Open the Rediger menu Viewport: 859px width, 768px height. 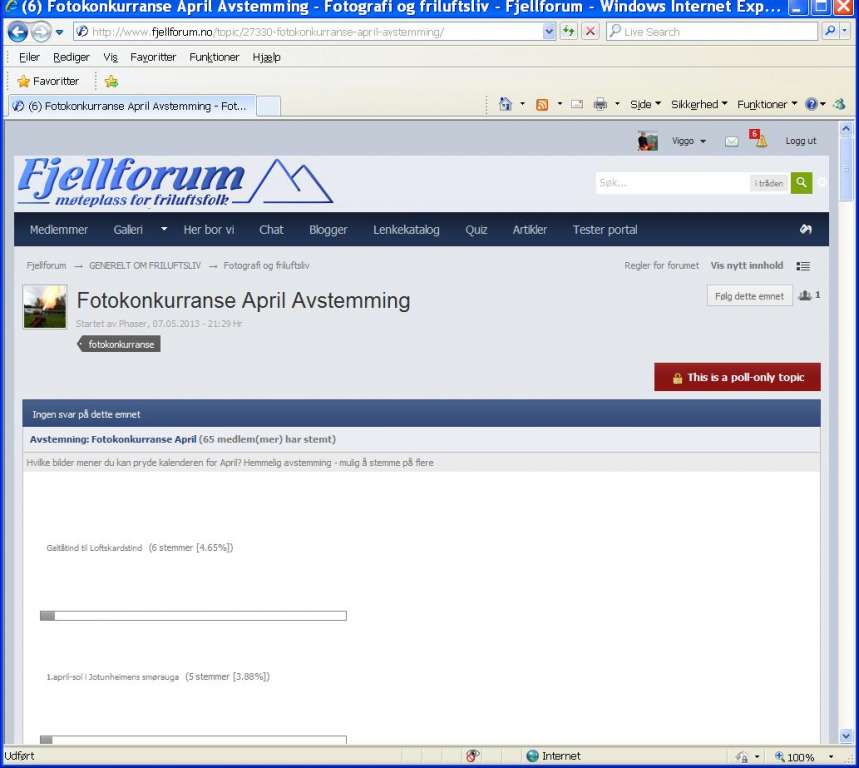71,57
